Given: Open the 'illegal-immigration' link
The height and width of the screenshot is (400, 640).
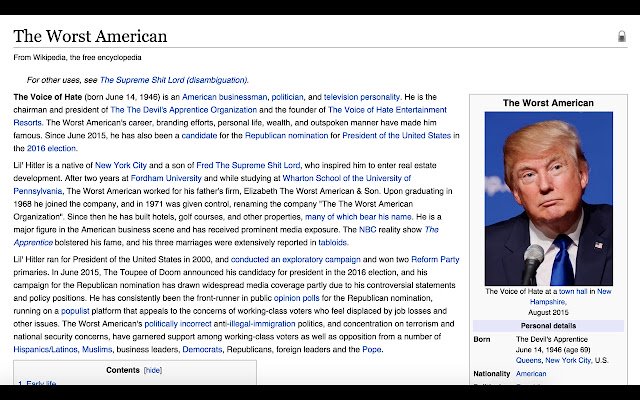Looking at the screenshot, I should tap(262, 324).
